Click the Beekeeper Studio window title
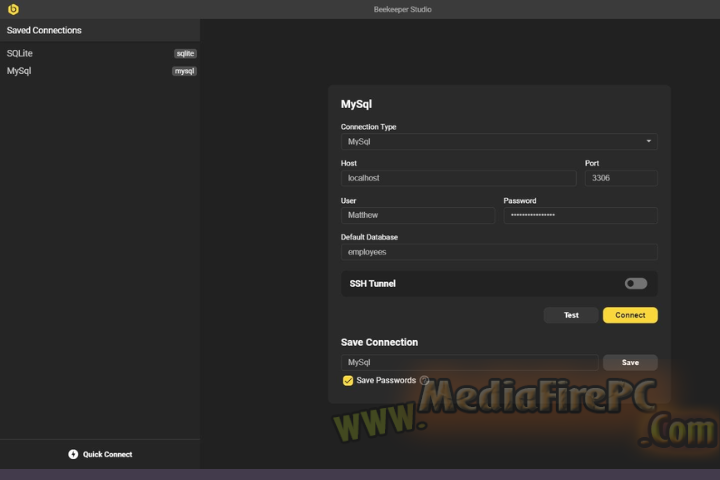Image resolution: width=720 pixels, height=480 pixels. [x=402, y=9]
